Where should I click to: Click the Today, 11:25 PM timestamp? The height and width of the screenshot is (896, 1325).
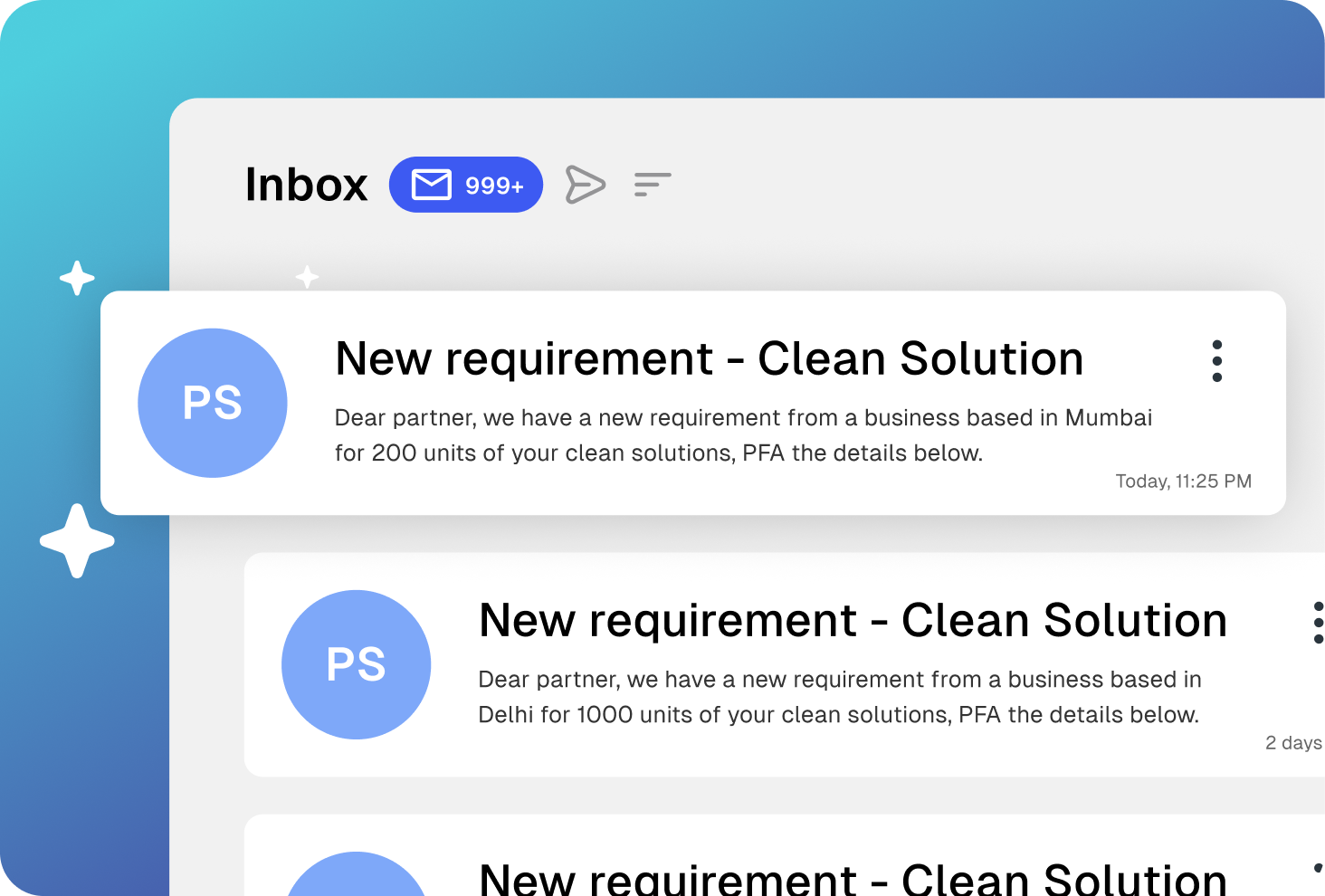pyautogui.click(x=1183, y=481)
